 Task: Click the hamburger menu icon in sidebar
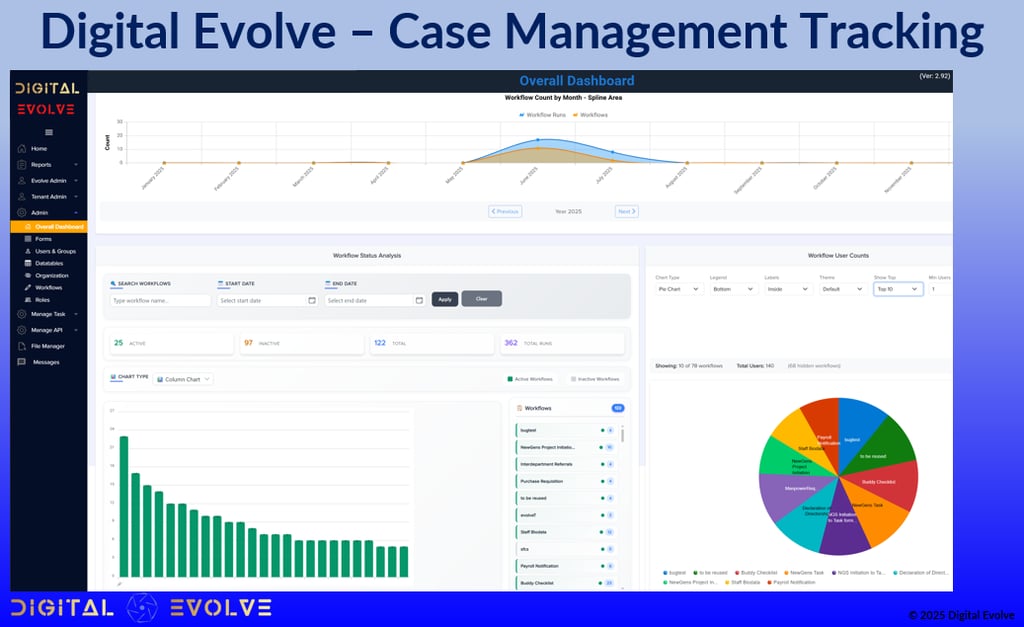[x=49, y=133]
